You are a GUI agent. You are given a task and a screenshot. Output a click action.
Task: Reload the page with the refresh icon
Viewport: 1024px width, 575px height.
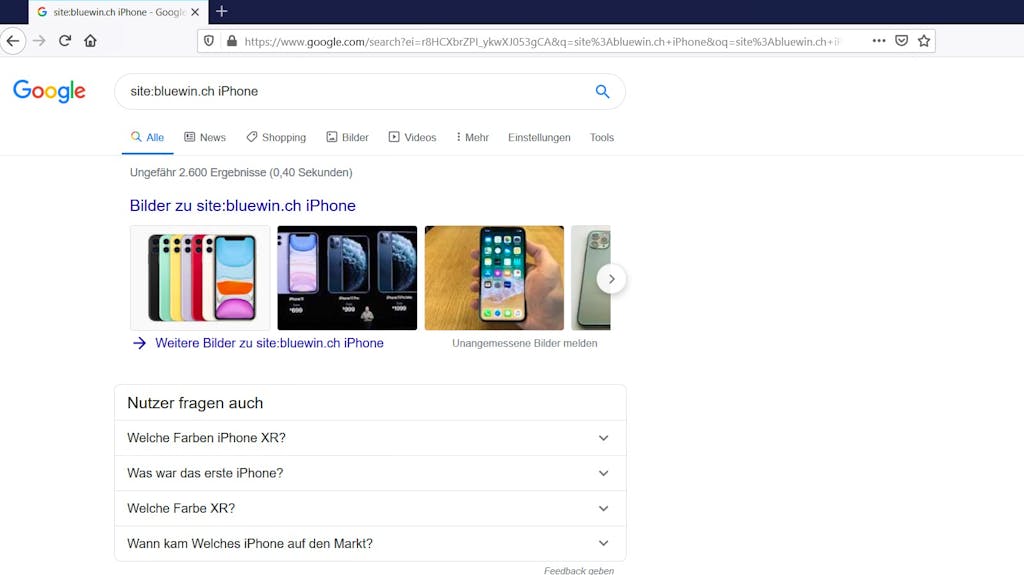[x=65, y=41]
